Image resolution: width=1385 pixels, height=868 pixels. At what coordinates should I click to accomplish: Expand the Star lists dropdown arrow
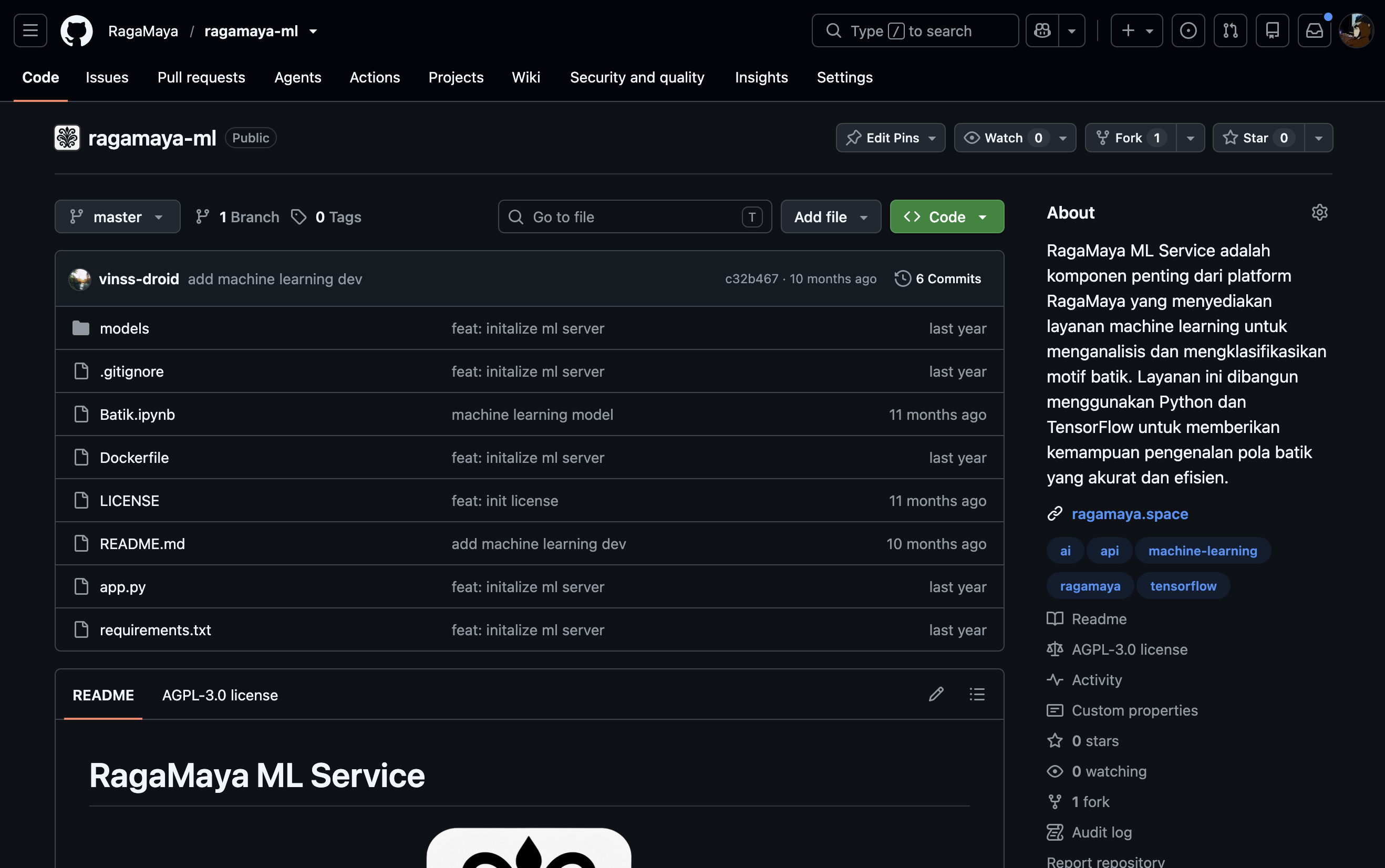1318,138
